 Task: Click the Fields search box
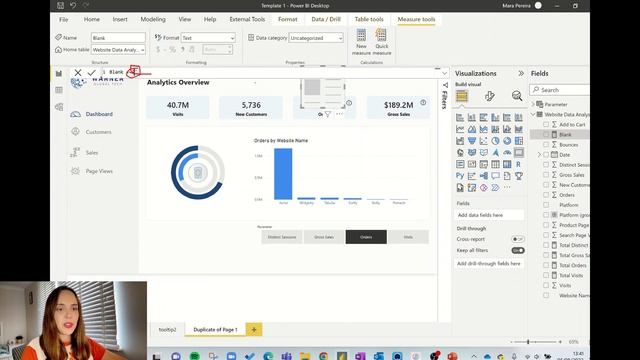(560, 90)
